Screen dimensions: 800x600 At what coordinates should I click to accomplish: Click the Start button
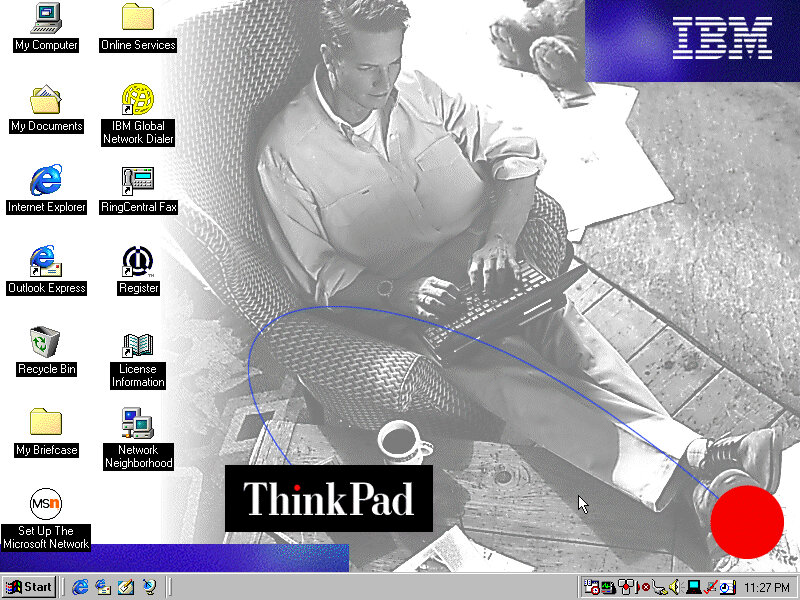pos(29,587)
